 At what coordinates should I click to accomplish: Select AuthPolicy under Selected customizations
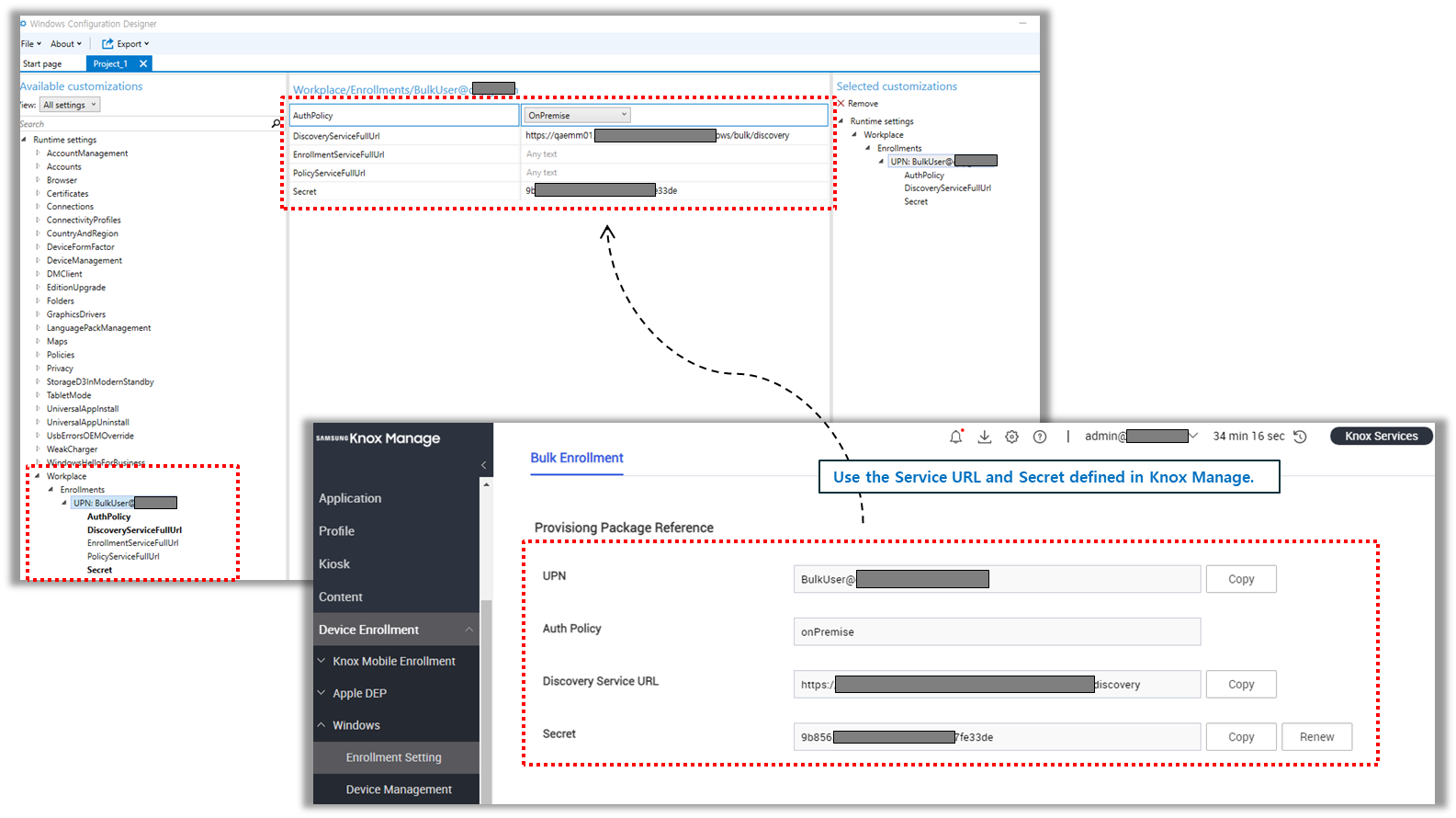pyautogui.click(x=924, y=175)
